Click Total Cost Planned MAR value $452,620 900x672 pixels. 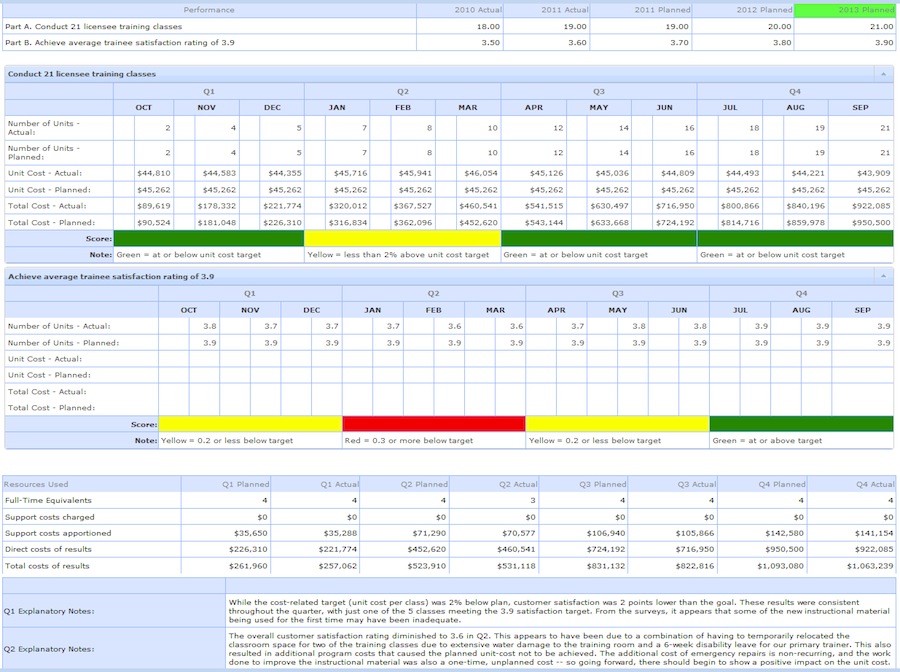[x=479, y=222]
